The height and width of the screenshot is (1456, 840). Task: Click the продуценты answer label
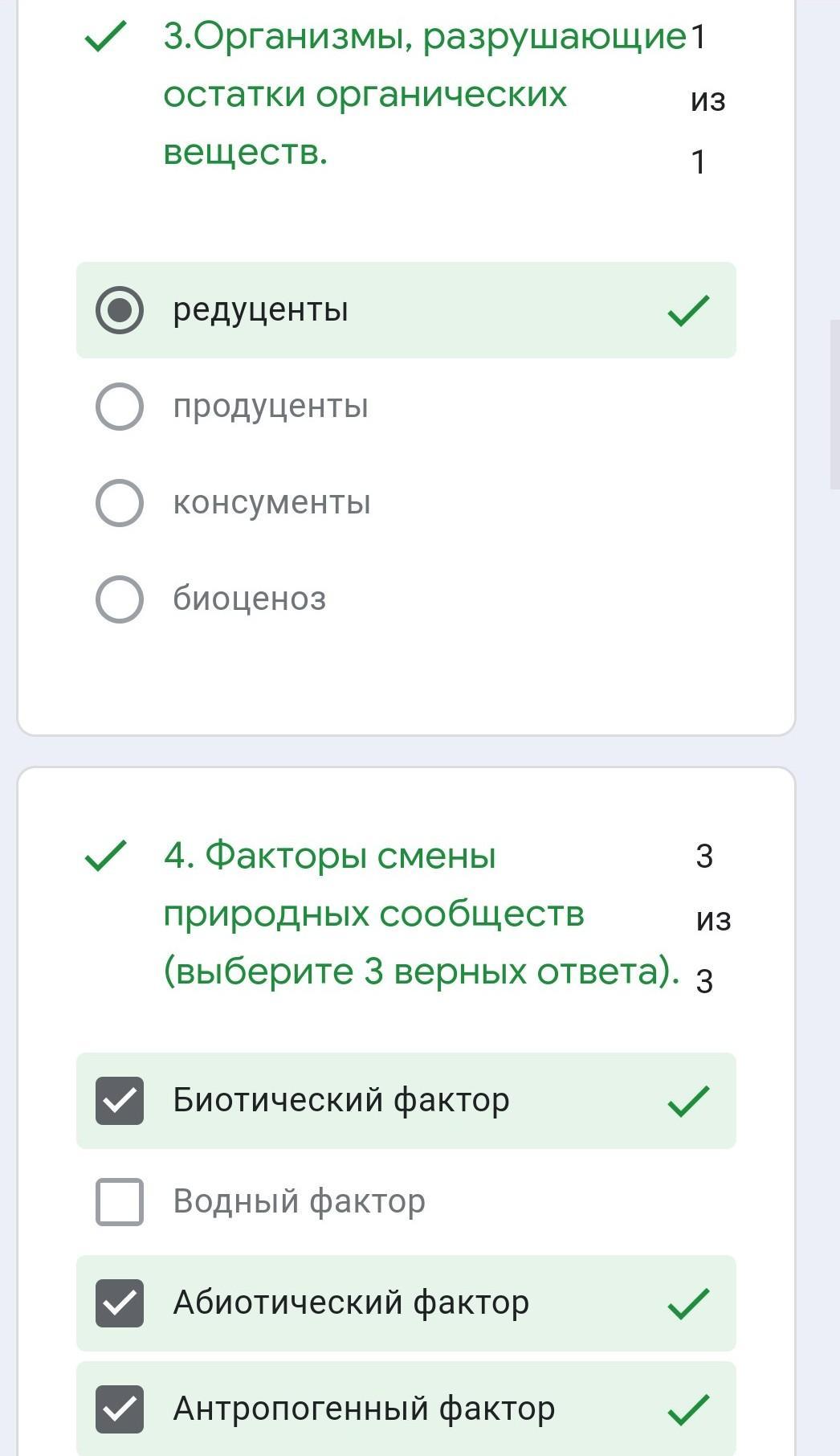[x=271, y=407]
